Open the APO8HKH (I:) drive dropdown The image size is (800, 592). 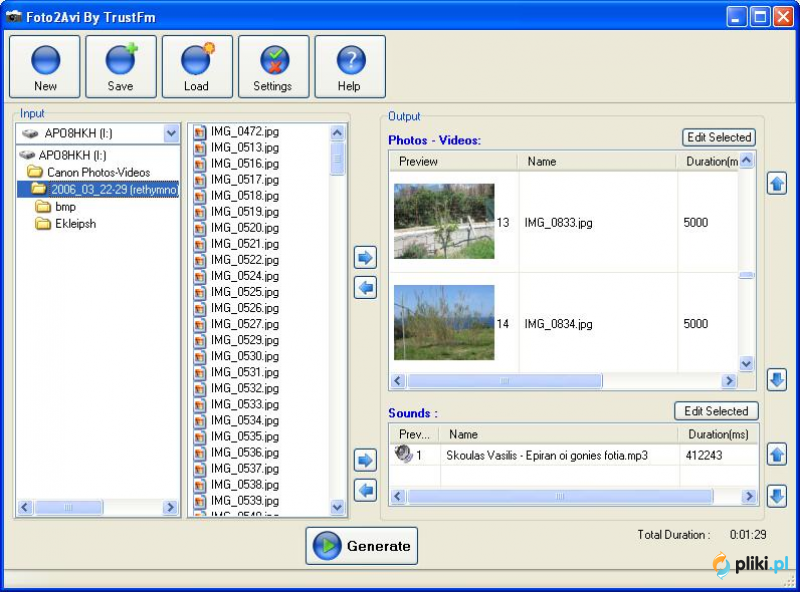171,134
